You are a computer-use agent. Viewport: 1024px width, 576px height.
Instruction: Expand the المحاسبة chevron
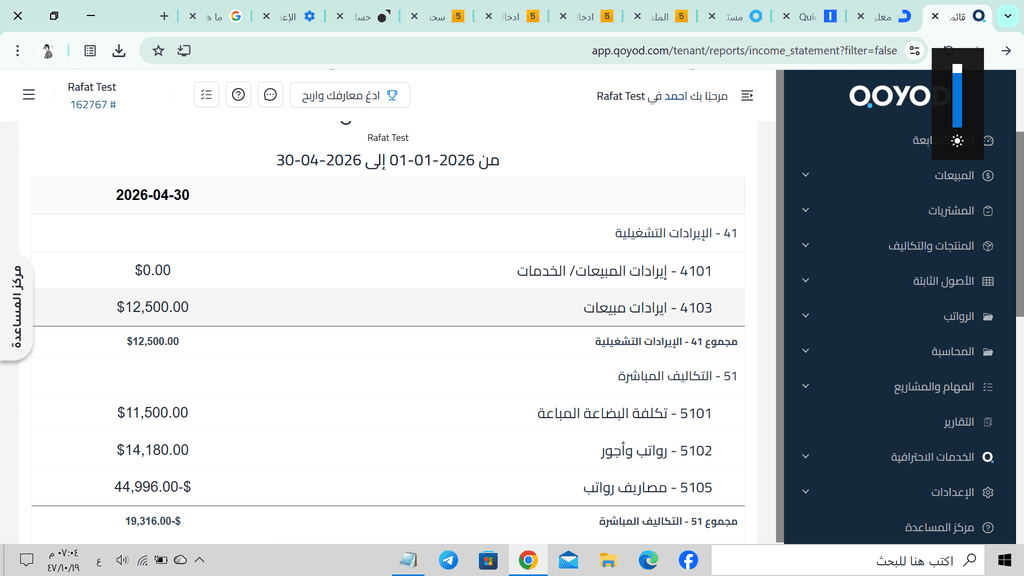(805, 351)
